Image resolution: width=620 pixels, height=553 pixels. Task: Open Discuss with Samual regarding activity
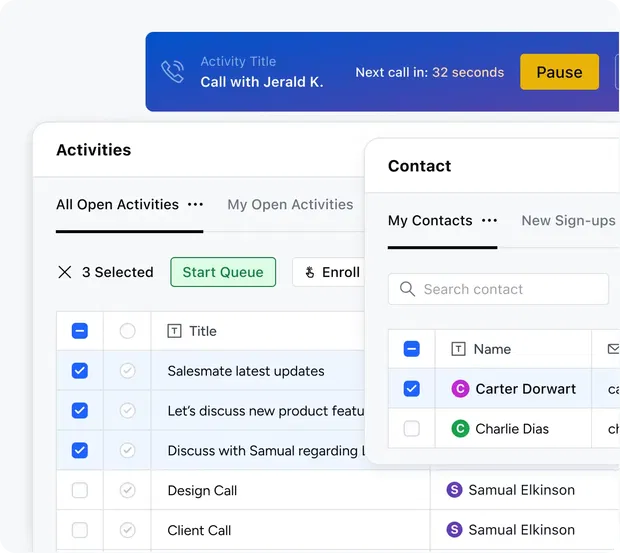point(266,451)
